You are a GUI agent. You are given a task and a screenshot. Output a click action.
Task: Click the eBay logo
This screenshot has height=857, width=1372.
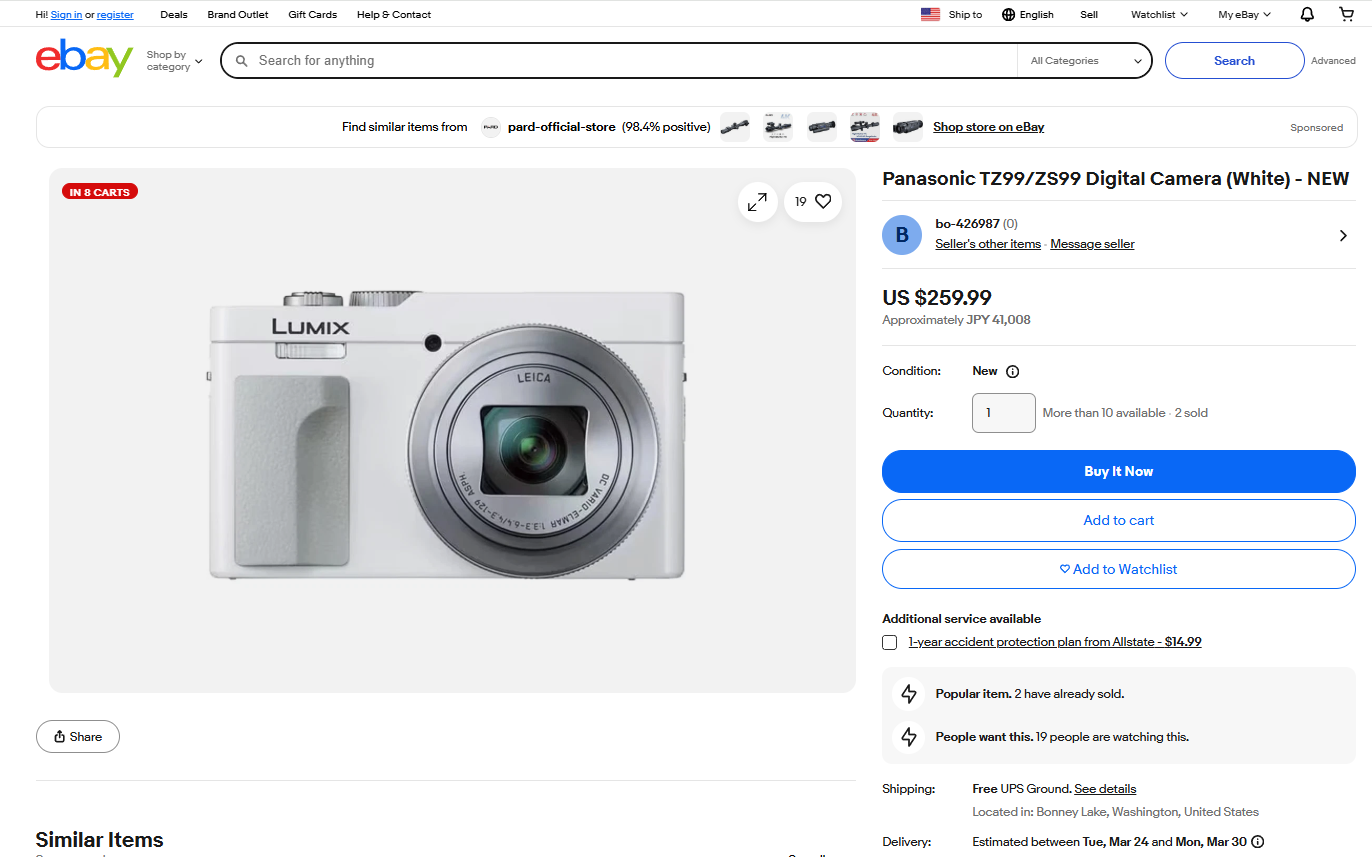tap(84, 60)
